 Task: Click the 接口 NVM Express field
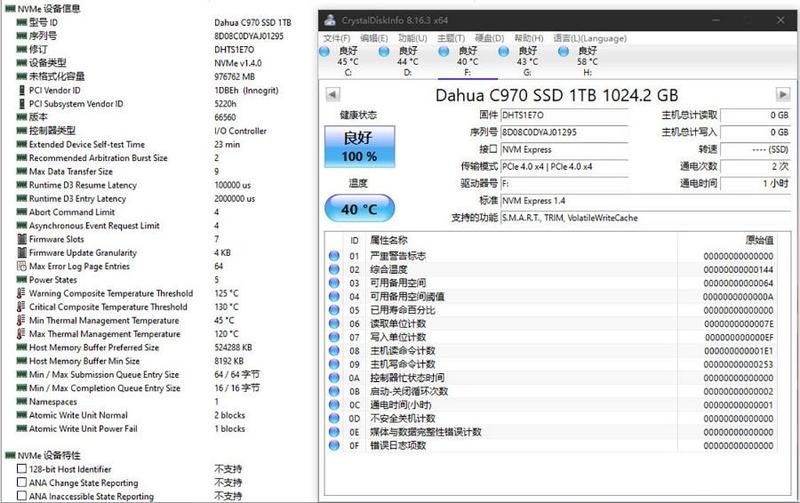tap(564, 149)
